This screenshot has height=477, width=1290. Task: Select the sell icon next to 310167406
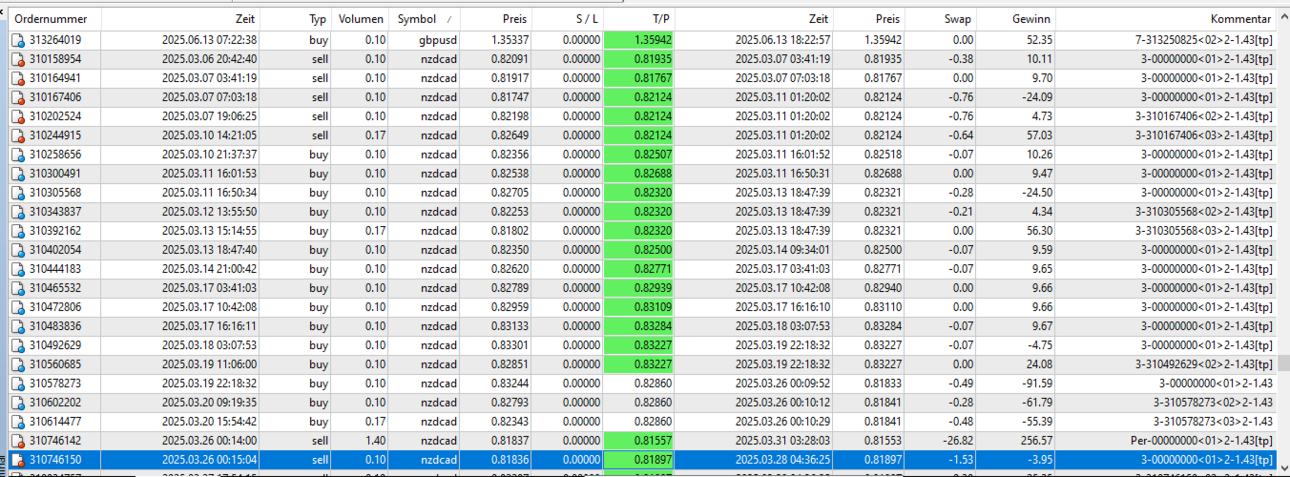[18, 98]
